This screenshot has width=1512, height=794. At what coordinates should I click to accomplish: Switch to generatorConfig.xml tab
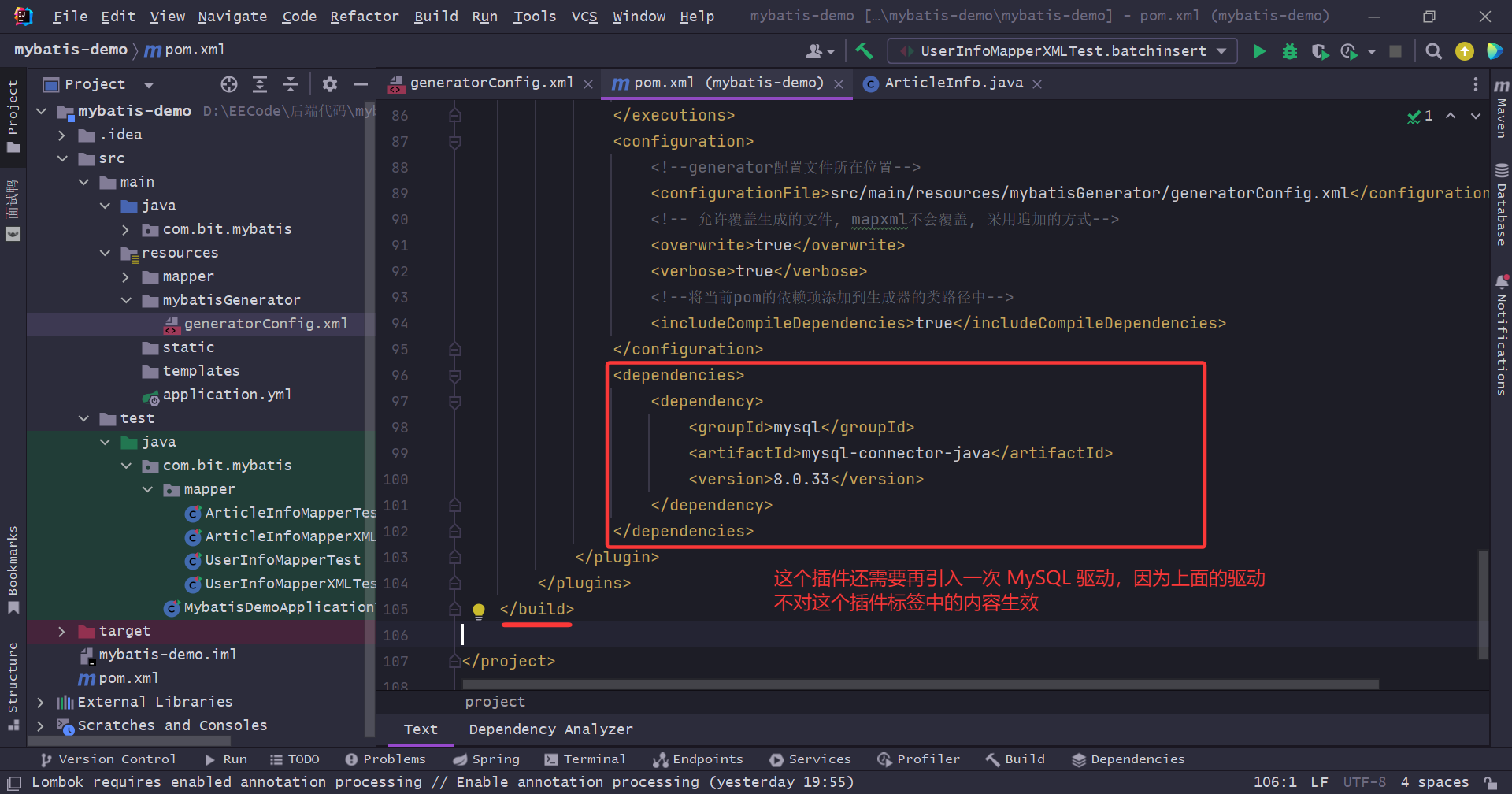[x=491, y=83]
